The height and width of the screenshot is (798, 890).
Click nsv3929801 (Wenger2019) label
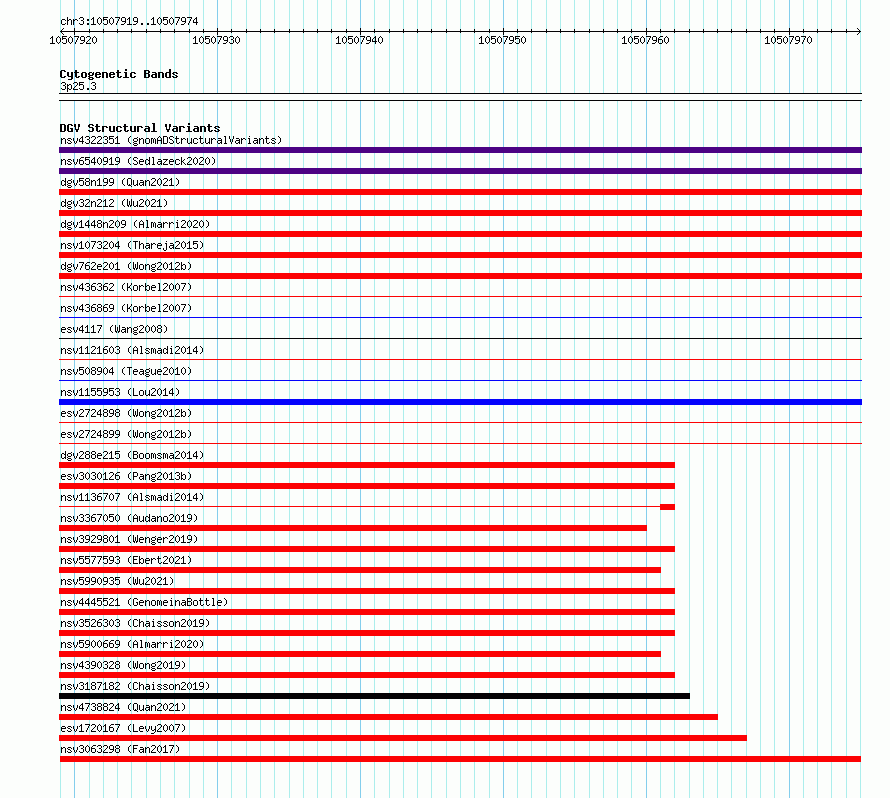point(129,539)
